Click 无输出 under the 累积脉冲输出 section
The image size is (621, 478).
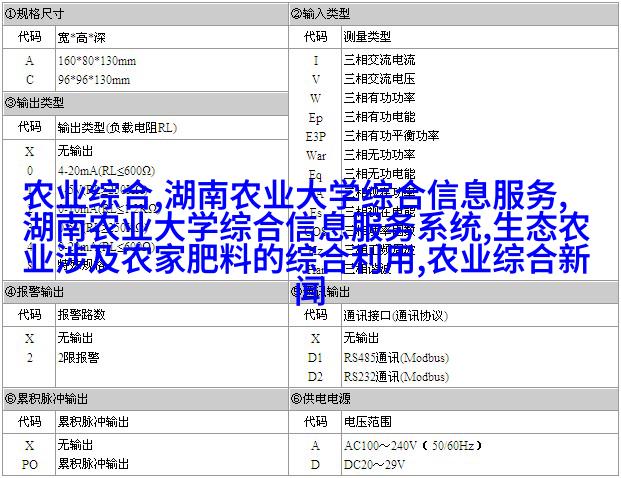point(75,445)
